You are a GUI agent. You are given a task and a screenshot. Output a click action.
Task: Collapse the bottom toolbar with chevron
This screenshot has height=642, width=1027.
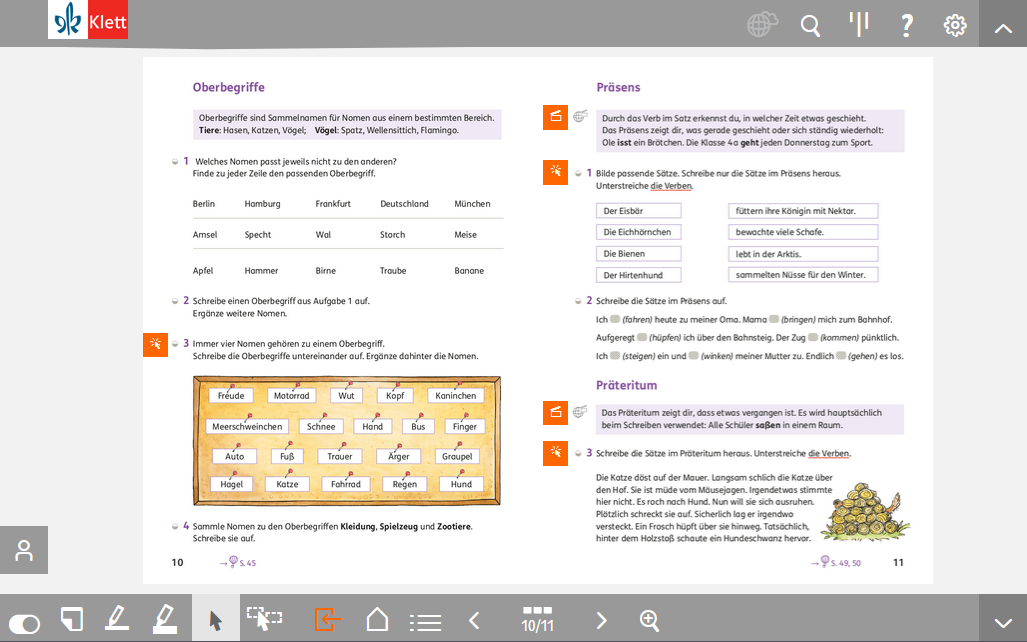(x=1003, y=620)
